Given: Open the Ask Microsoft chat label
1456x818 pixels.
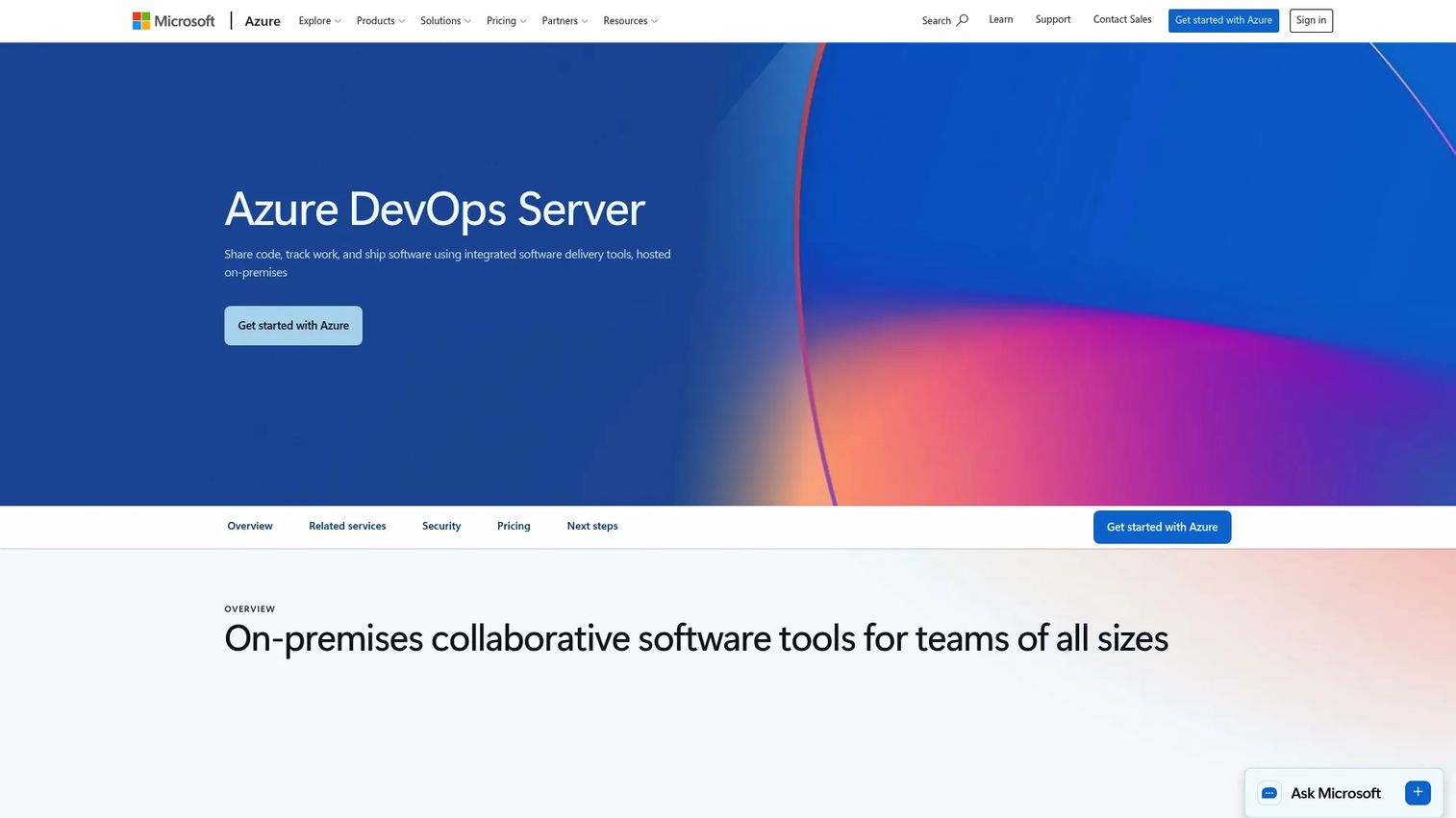Looking at the screenshot, I should click(1336, 793).
